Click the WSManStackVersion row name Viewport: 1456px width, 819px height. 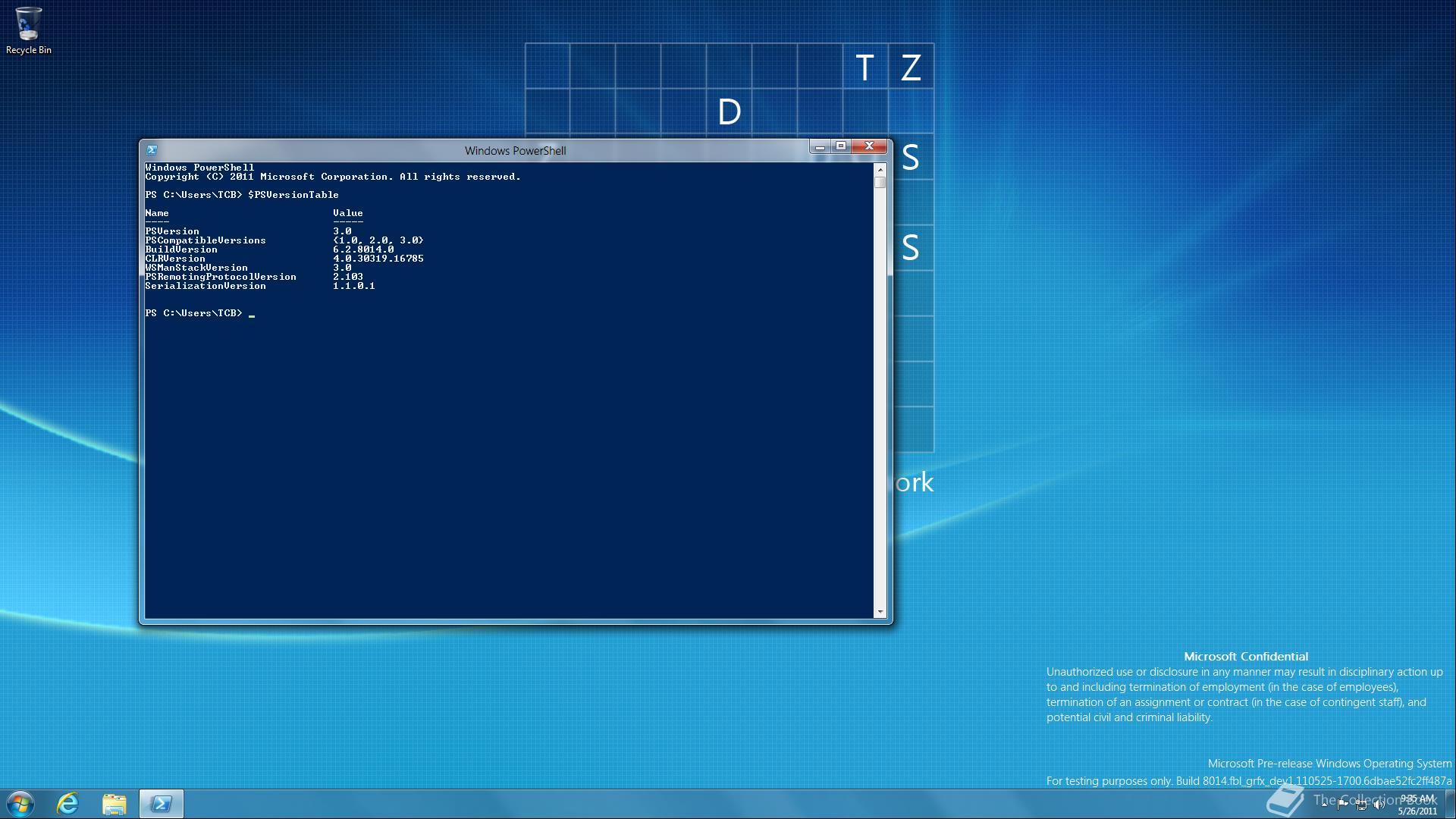pos(196,268)
